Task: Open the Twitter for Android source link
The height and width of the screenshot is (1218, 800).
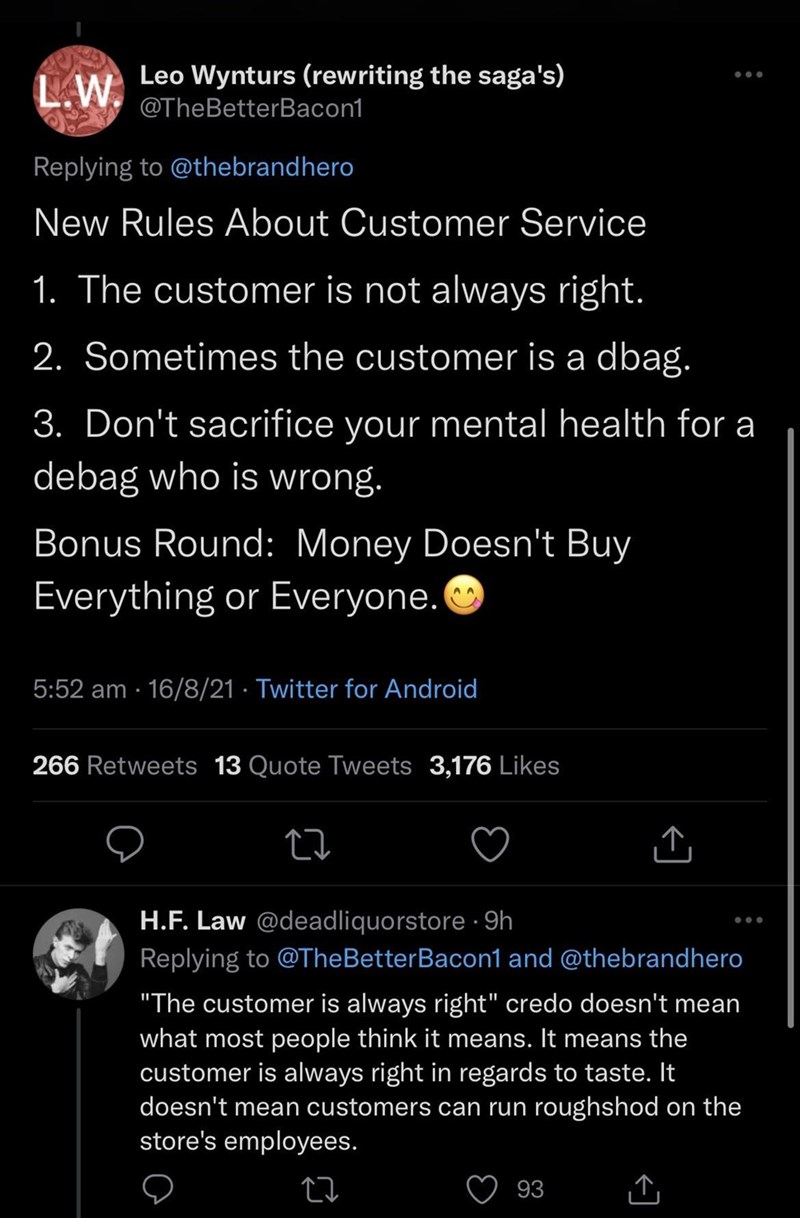Action: click(x=367, y=689)
